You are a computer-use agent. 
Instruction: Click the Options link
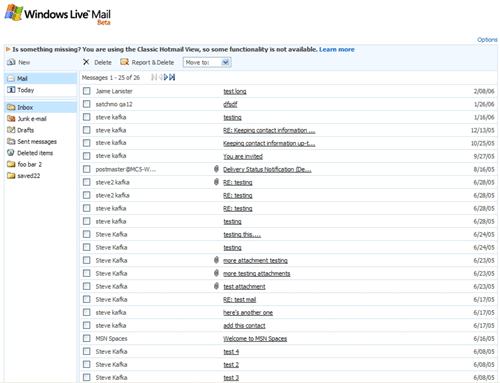tap(487, 40)
